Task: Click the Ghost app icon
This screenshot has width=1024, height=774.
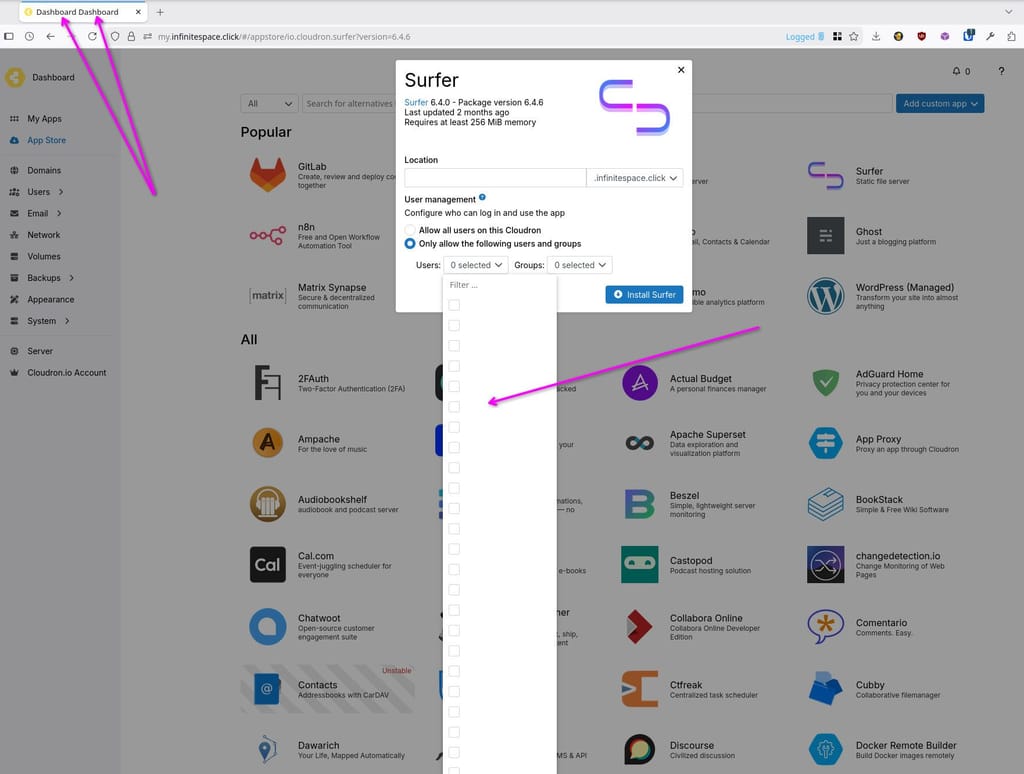Action: pos(825,236)
